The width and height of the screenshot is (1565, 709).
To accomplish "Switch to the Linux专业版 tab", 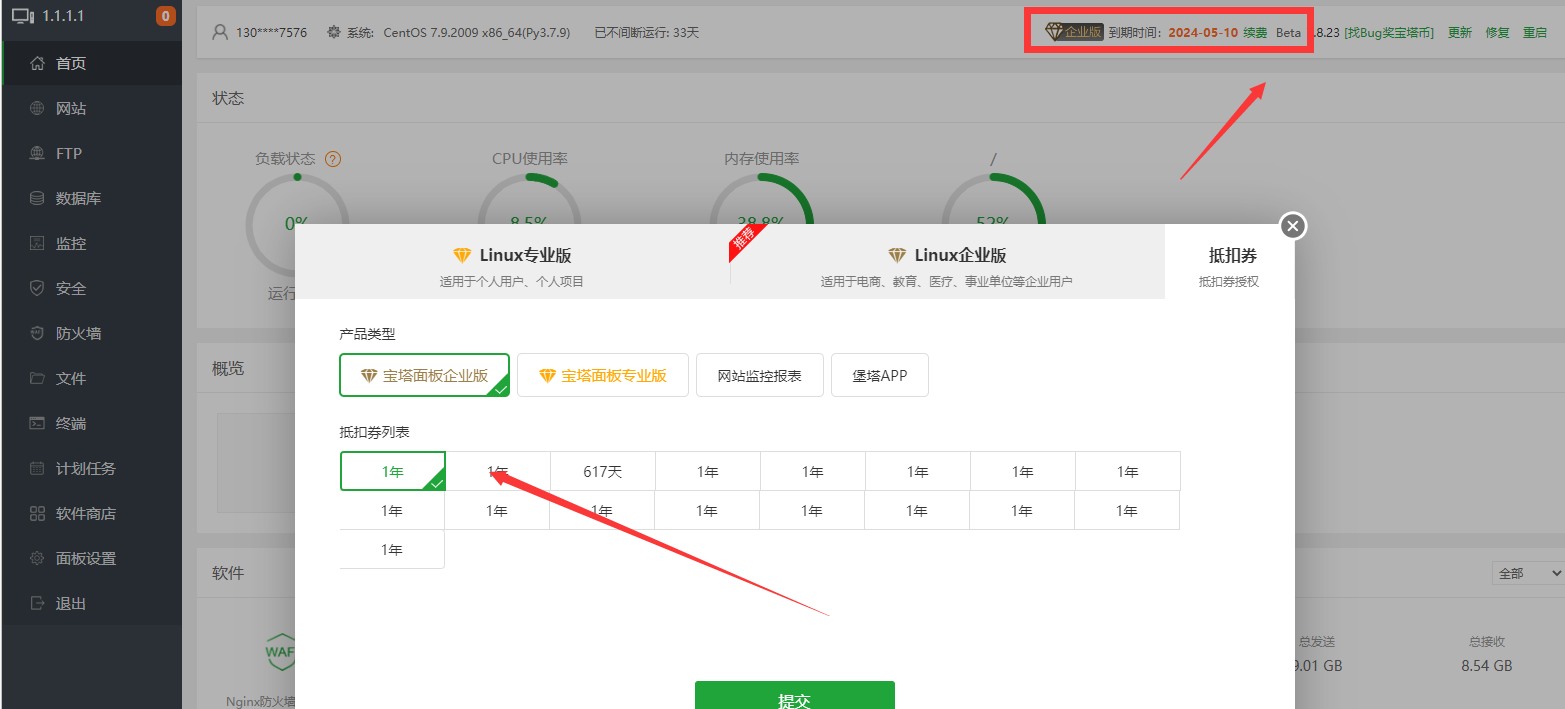I will [512, 262].
